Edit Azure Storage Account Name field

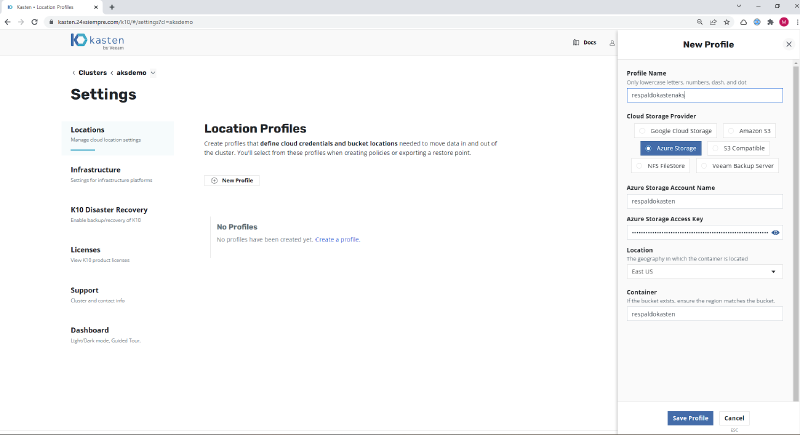704,201
